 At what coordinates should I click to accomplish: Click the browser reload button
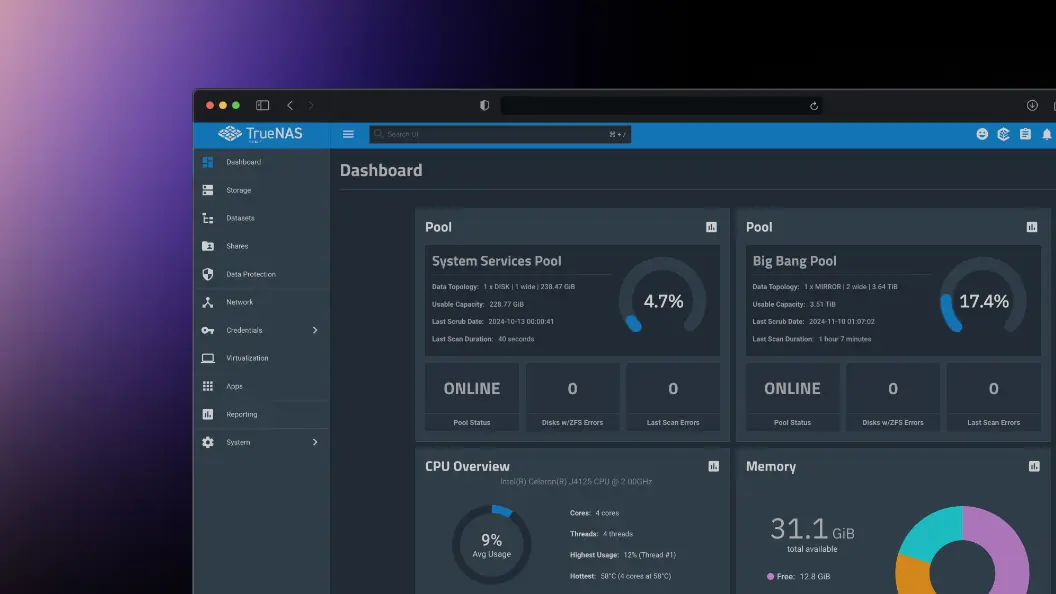click(x=814, y=106)
